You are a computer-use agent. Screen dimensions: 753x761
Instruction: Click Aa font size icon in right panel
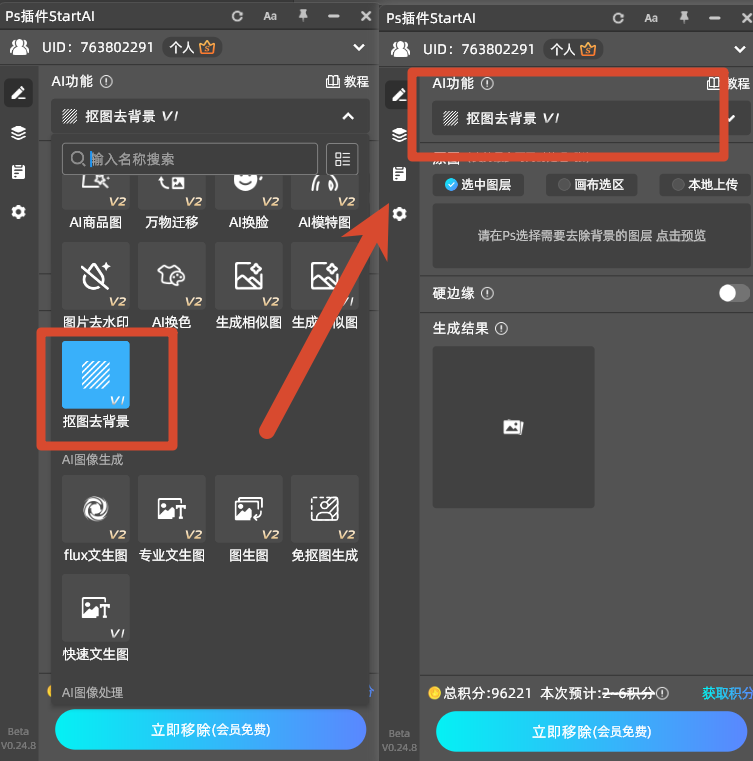click(651, 18)
